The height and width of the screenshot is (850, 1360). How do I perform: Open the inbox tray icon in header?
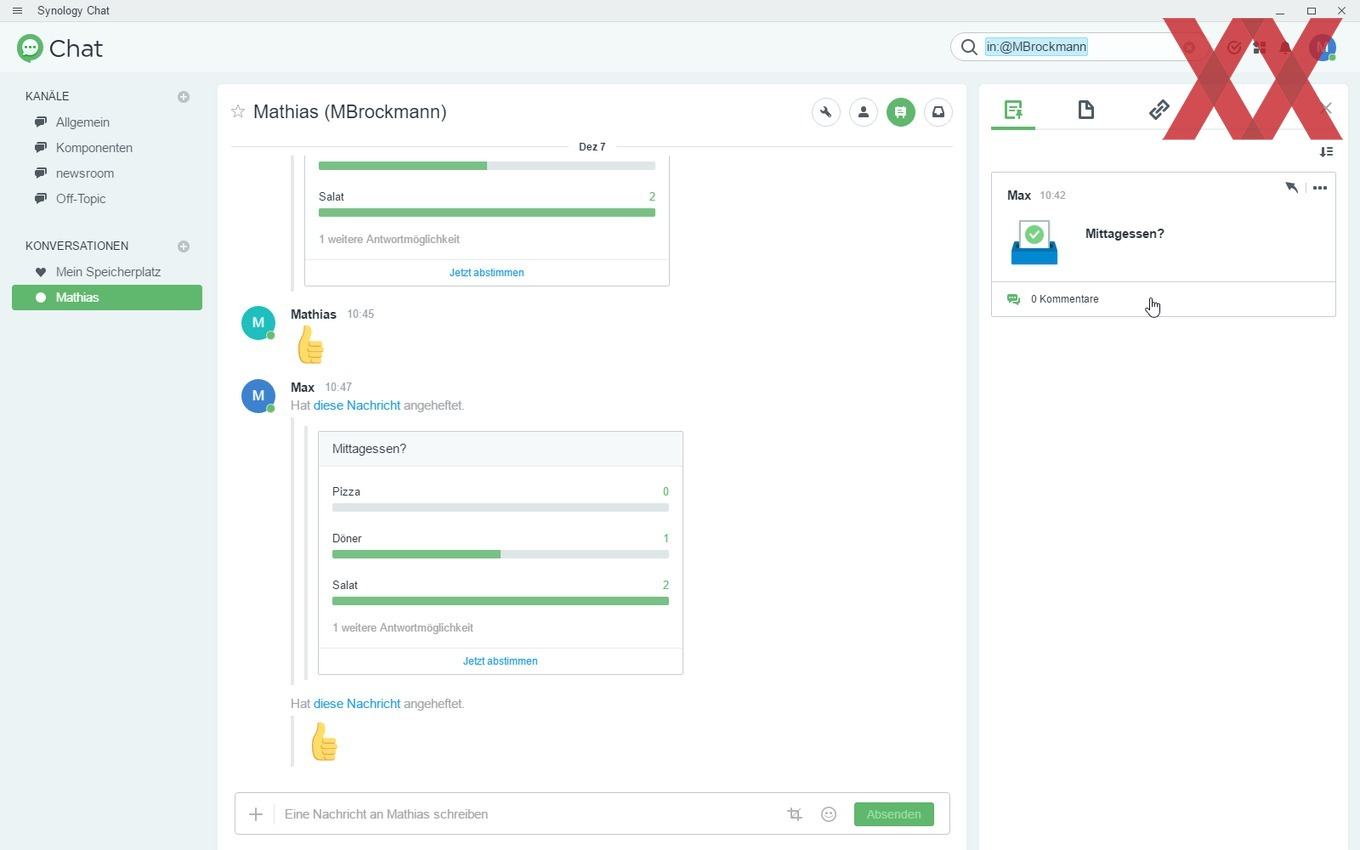pyautogui.click(x=938, y=112)
